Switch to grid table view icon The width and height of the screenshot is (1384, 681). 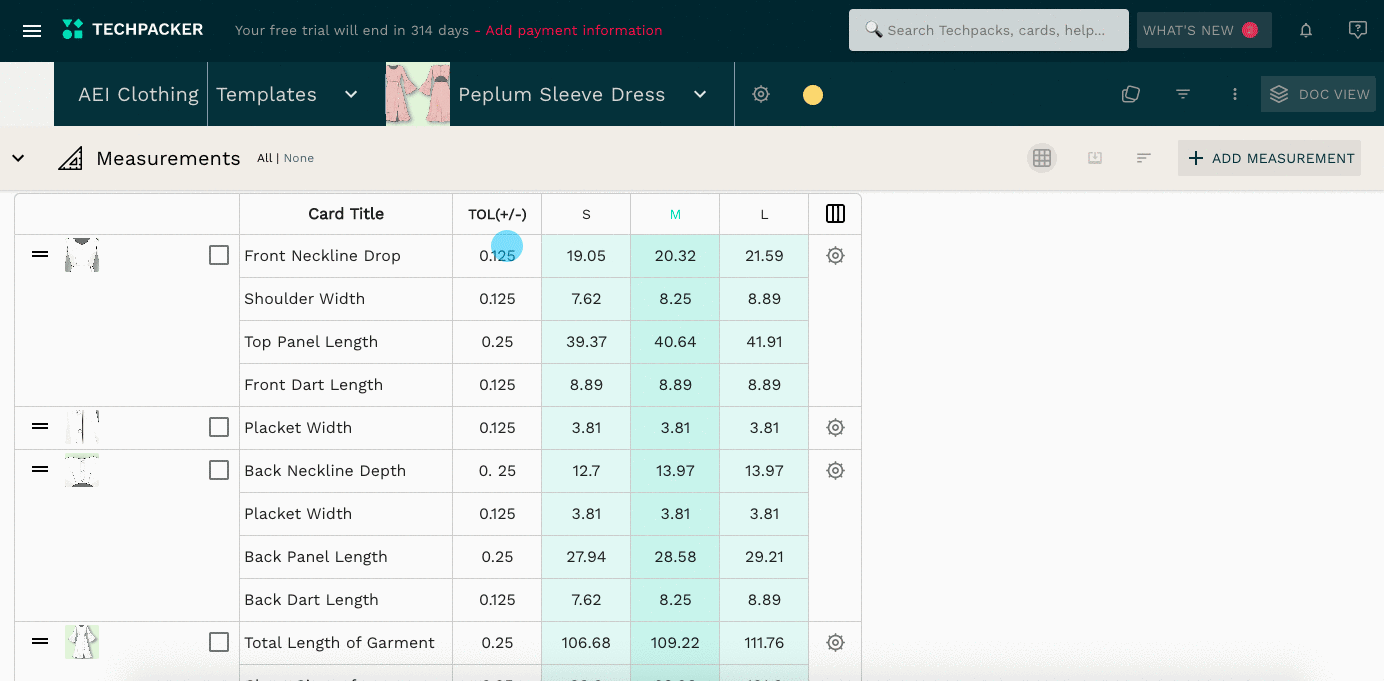[1042, 158]
